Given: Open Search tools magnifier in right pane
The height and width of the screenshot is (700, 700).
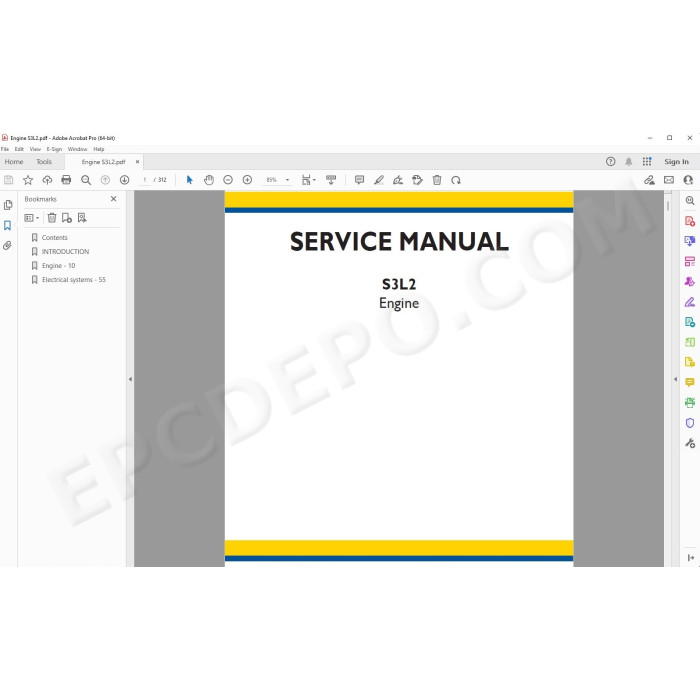Looking at the screenshot, I should [690, 201].
